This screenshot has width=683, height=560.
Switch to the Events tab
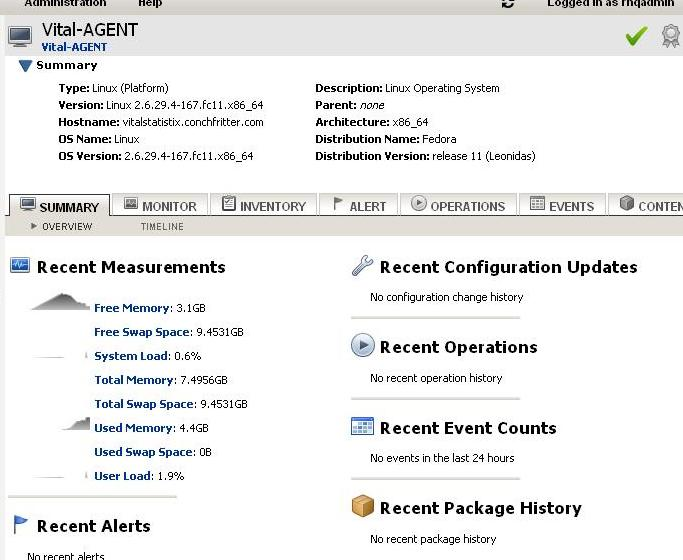(x=562, y=205)
